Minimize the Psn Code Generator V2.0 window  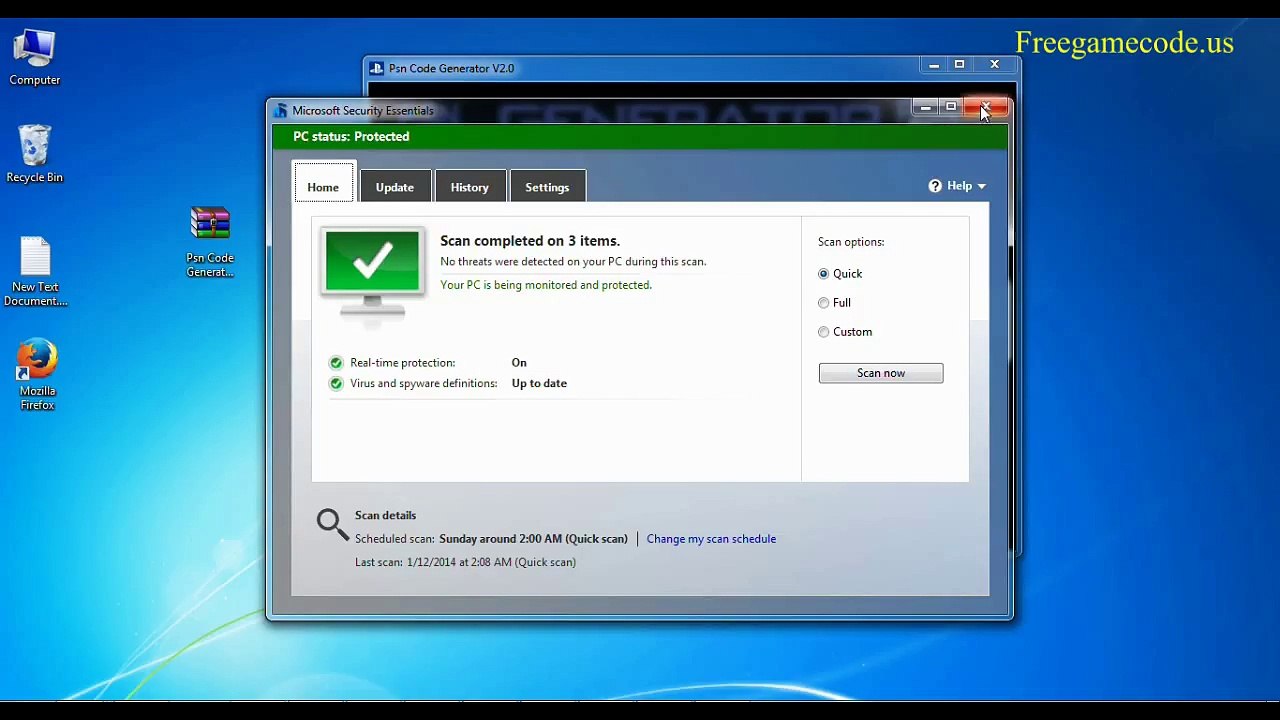click(x=934, y=65)
